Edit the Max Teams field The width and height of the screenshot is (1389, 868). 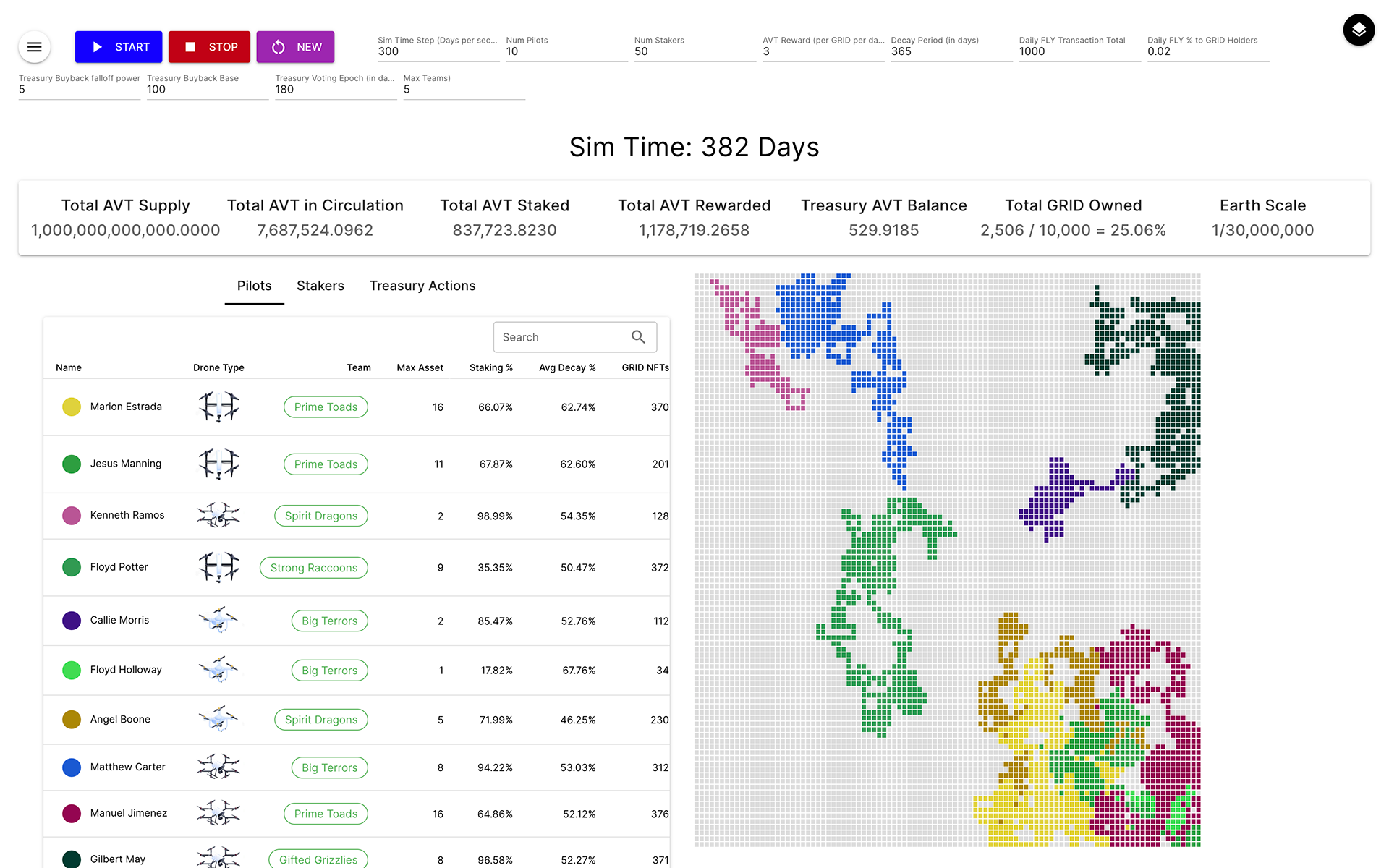(x=464, y=90)
